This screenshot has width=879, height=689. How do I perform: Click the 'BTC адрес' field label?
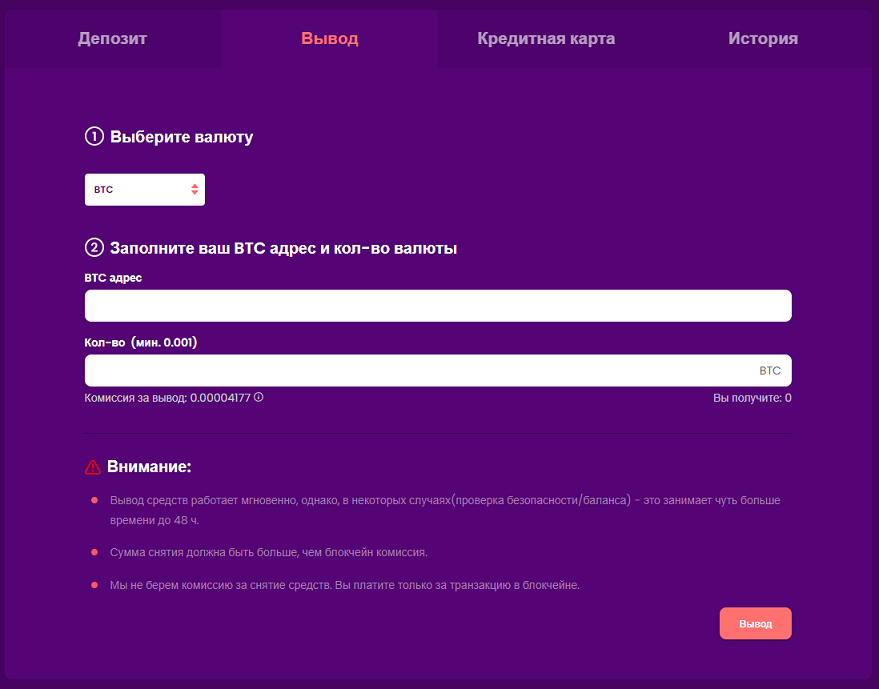[113, 278]
